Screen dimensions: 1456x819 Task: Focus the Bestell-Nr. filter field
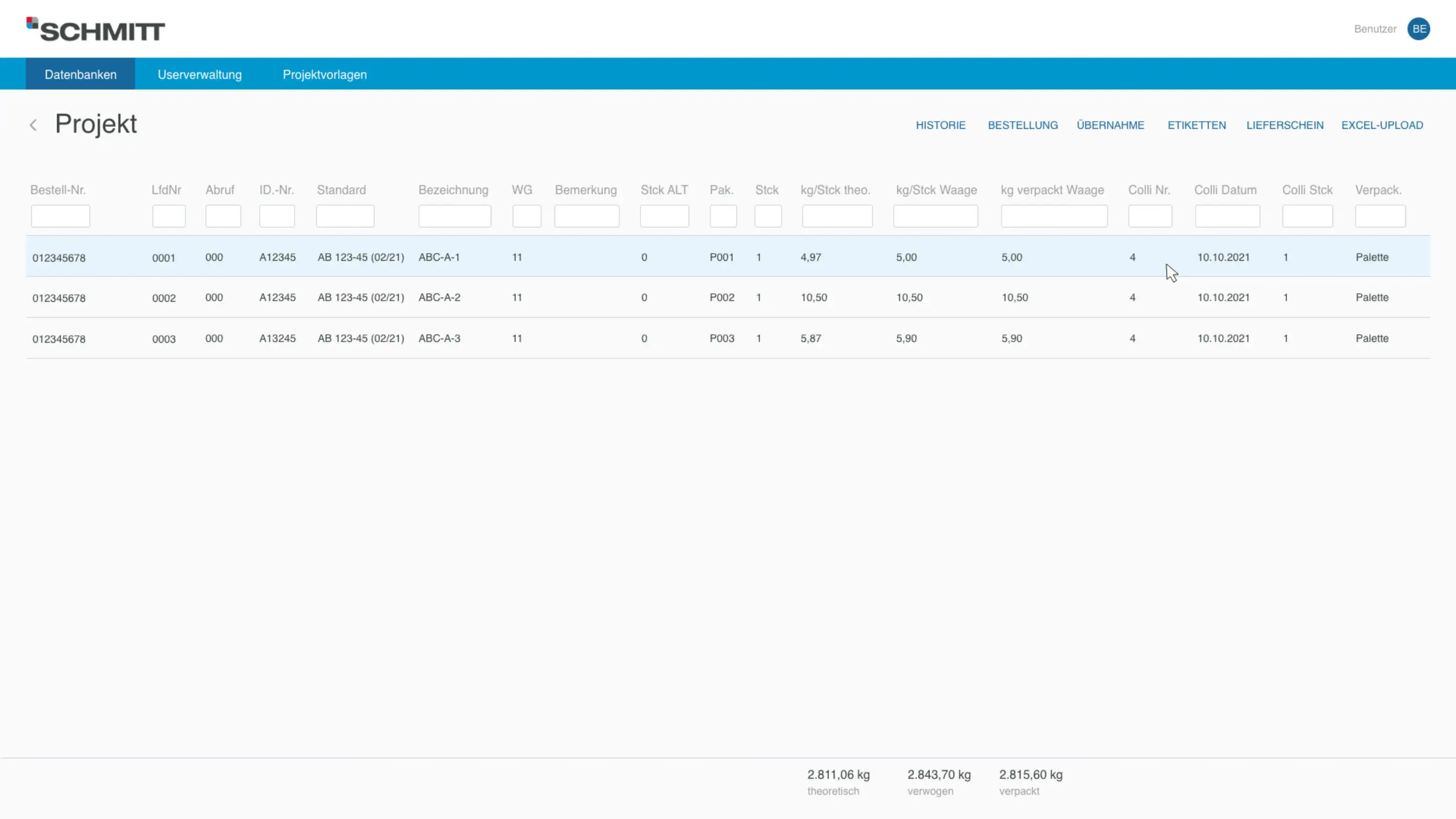point(61,216)
